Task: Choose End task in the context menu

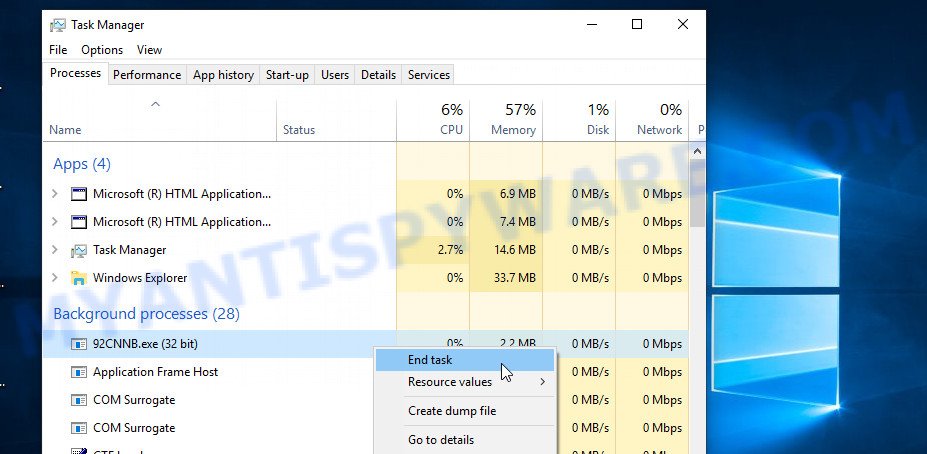Action: coord(465,359)
